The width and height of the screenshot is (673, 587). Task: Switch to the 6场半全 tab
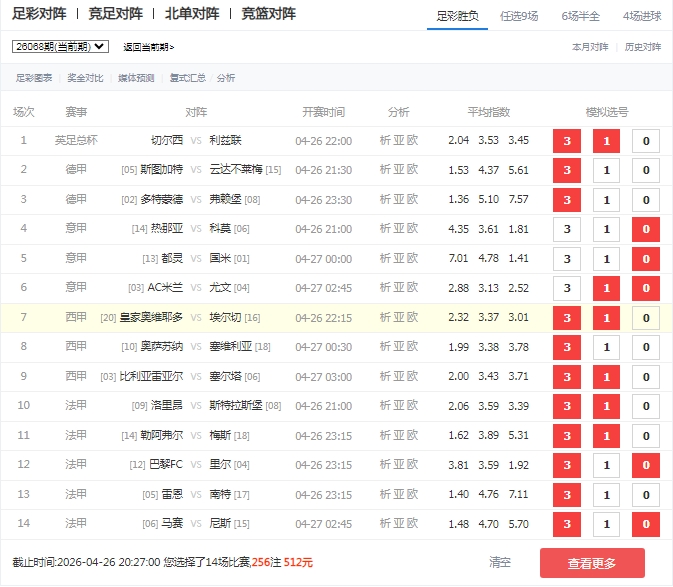pos(583,16)
